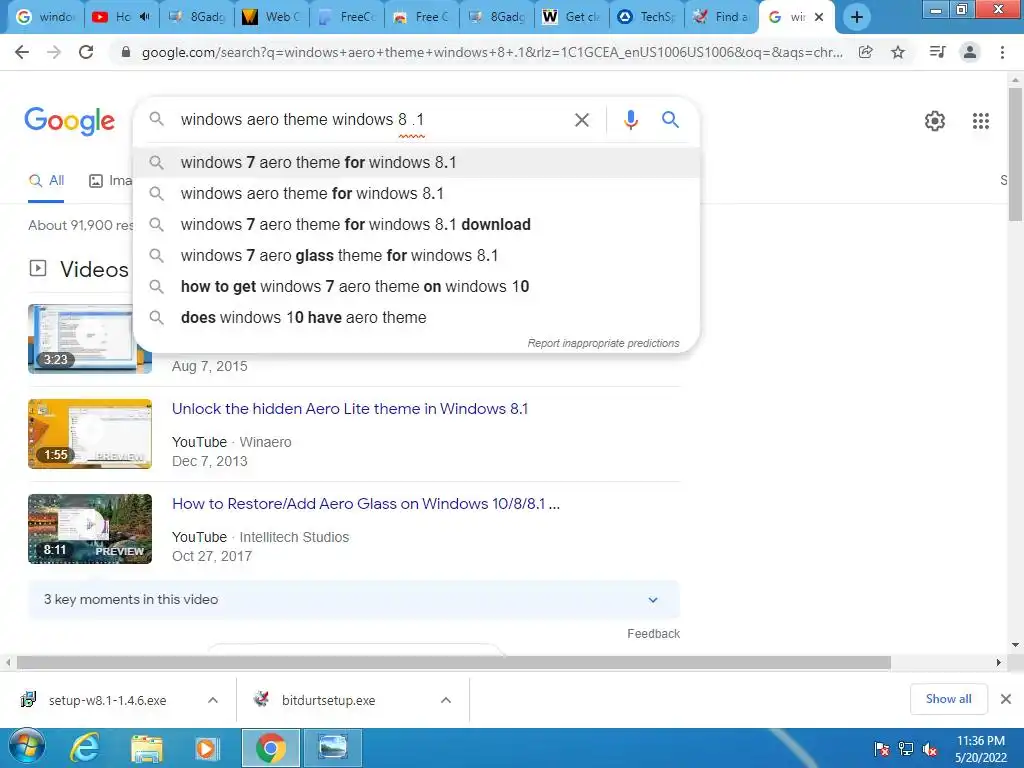Open the Action Center flag icon
Viewport: 1024px width, 768px height.
[882, 749]
